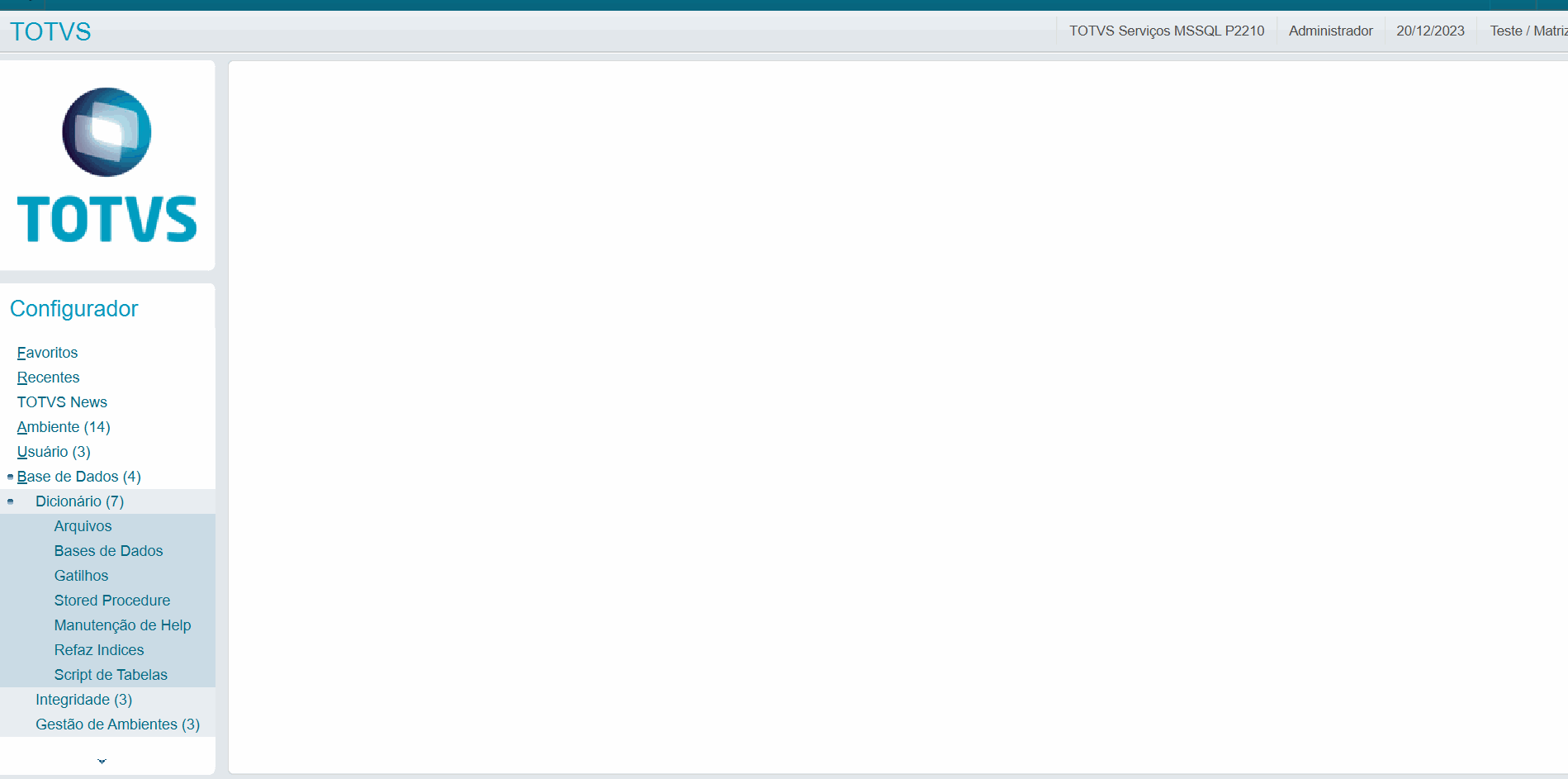This screenshot has width=1568, height=779.
Task: Click the Configurador module heading
Action: pyautogui.click(x=73, y=308)
